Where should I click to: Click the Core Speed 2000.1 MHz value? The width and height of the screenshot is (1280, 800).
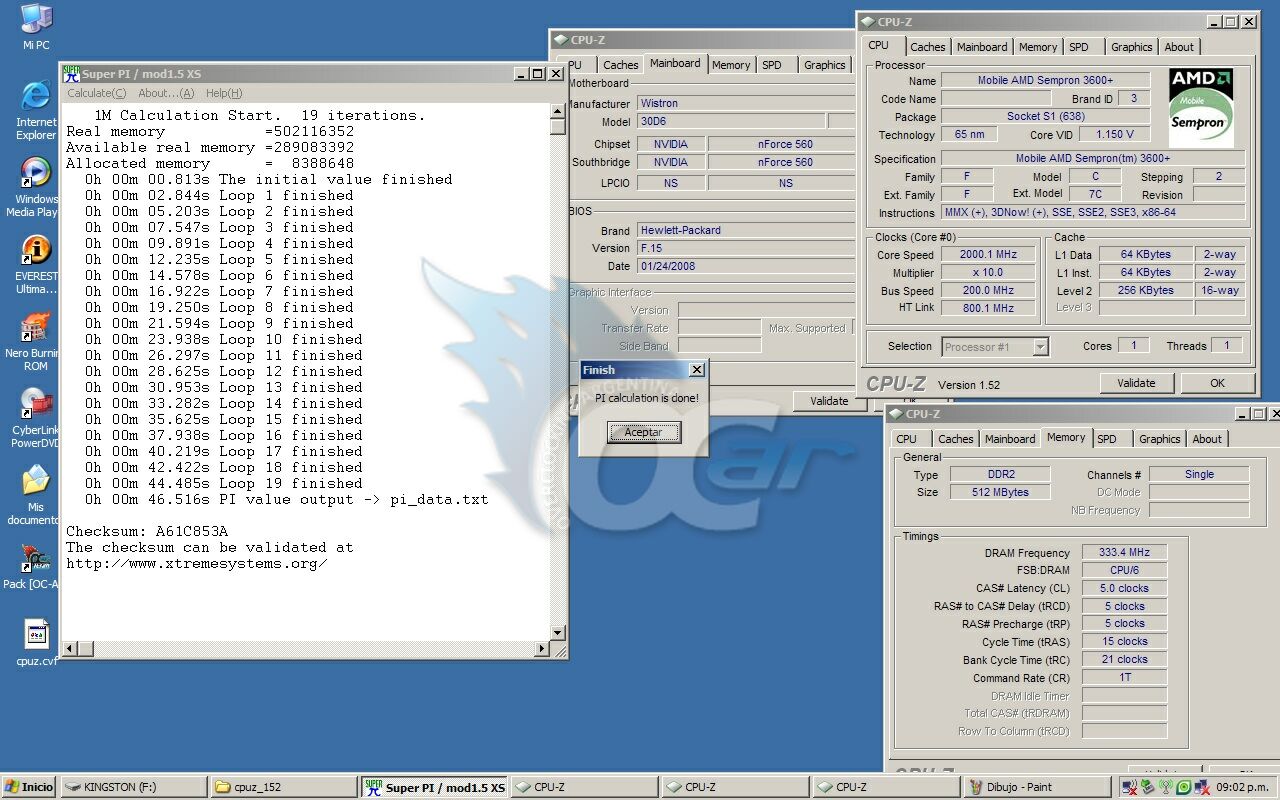pos(988,254)
